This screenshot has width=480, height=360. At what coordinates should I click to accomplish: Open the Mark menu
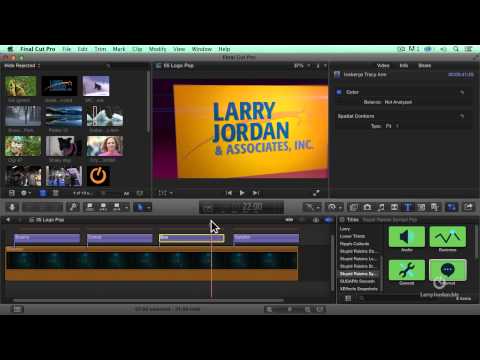coord(119,49)
